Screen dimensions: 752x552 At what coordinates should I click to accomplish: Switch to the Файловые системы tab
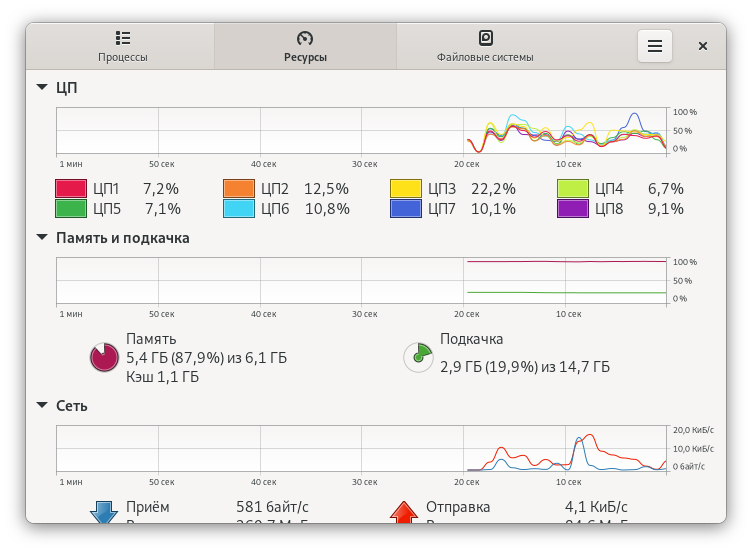pos(485,46)
